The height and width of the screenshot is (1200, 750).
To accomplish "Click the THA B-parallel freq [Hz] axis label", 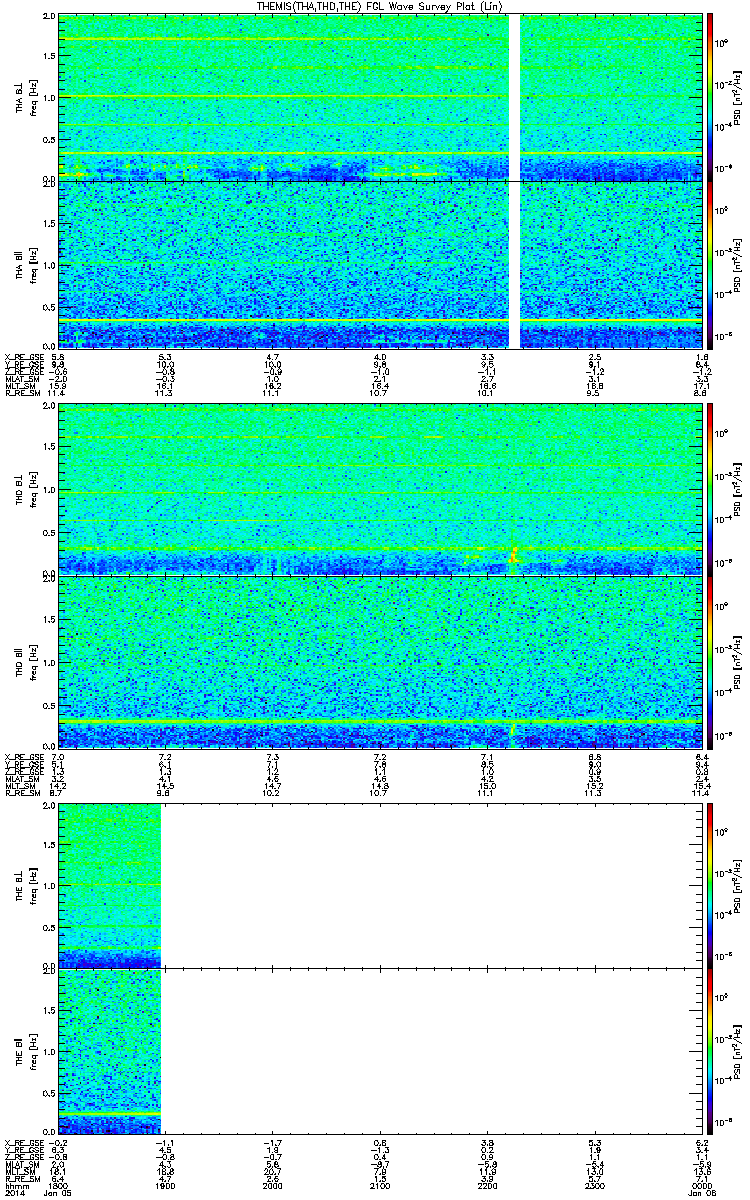I will [x=32, y=264].
